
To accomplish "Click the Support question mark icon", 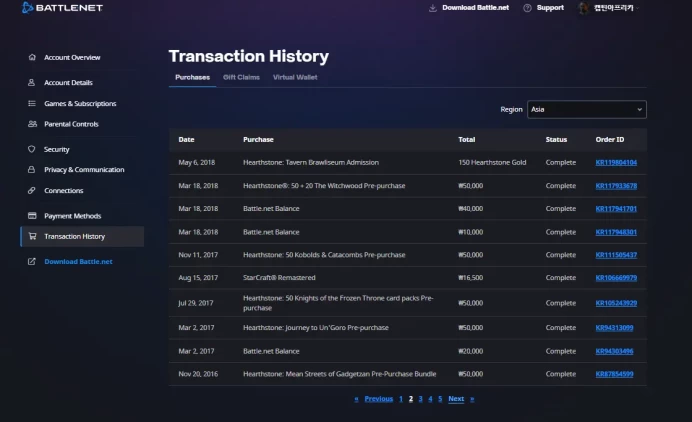I will [x=527, y=8].
